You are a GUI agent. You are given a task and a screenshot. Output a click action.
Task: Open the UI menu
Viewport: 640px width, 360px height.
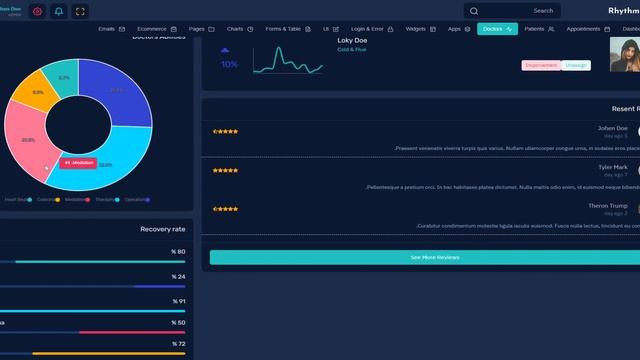click(x=331, y=29)
